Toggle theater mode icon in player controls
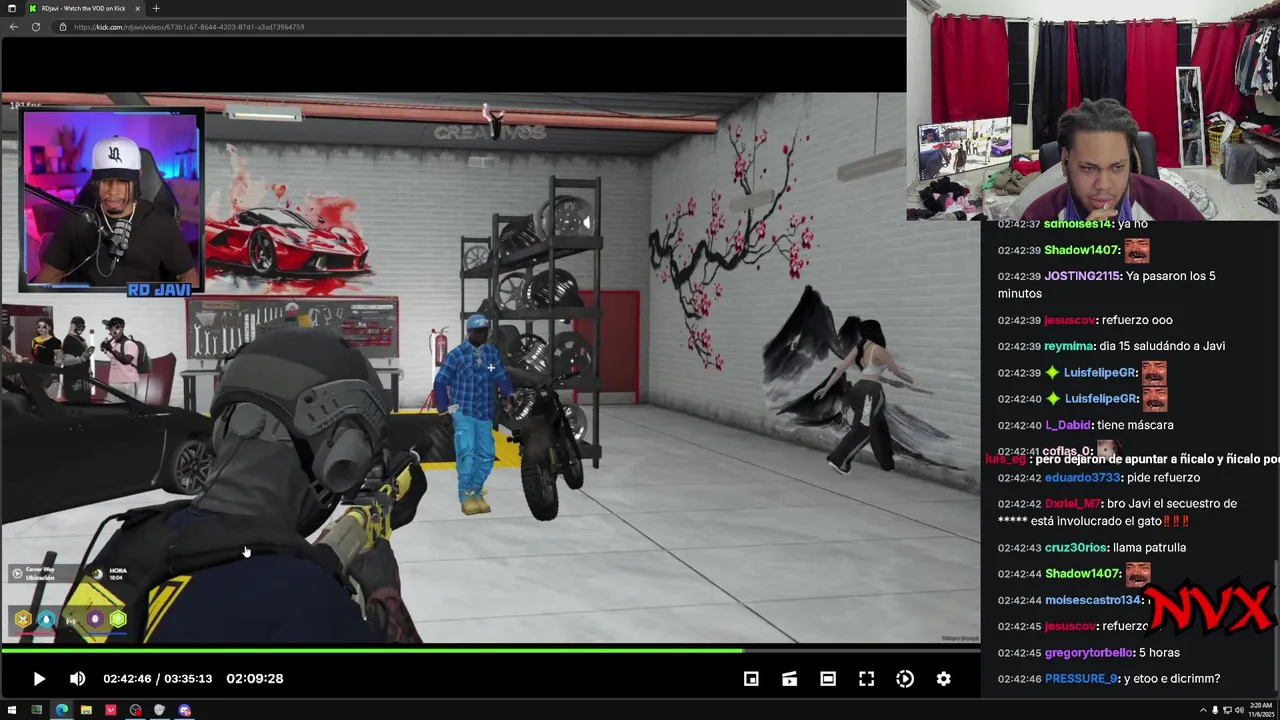The height and width of the screenshot is (720, 1280). pos(828,679)
